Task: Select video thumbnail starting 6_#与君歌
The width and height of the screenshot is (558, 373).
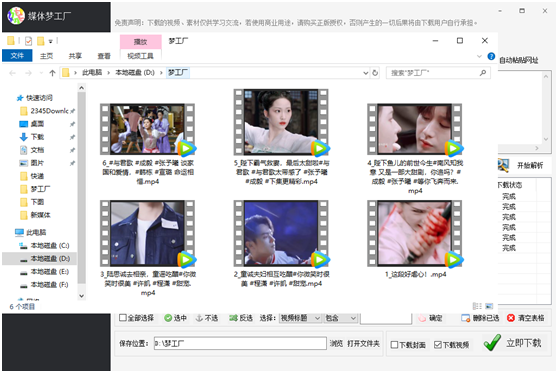Action: pos(148,129)
